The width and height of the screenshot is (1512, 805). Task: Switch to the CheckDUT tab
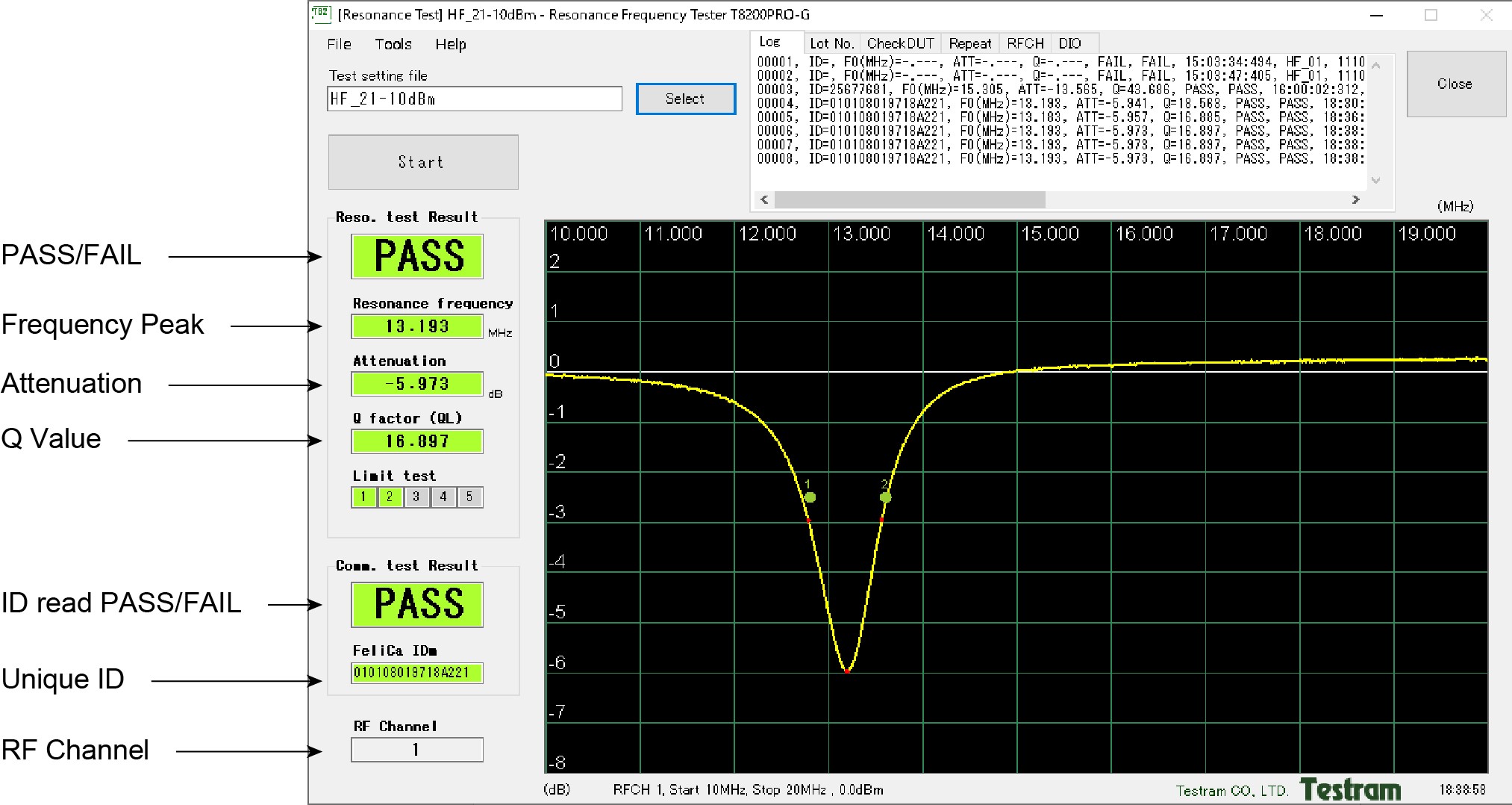pyautogui.click(x=900, y=43)
